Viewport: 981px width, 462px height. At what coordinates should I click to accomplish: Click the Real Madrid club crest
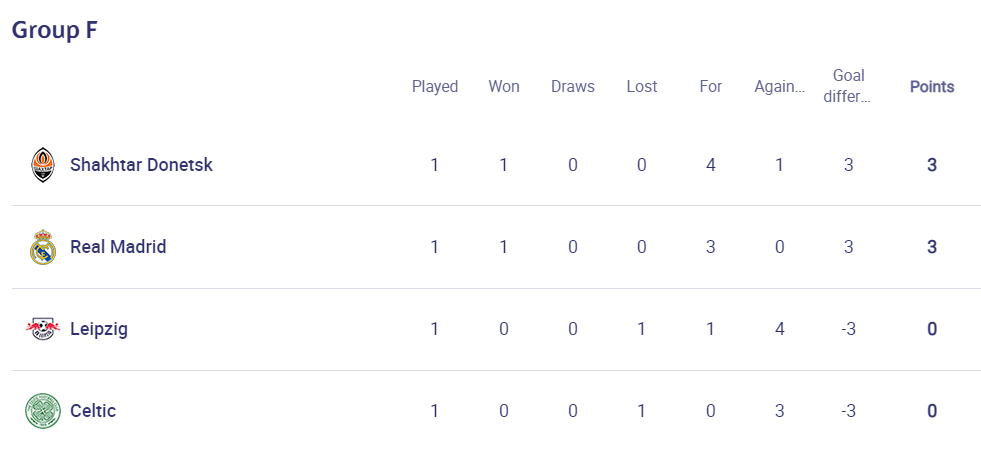click(x=43, y=247)
